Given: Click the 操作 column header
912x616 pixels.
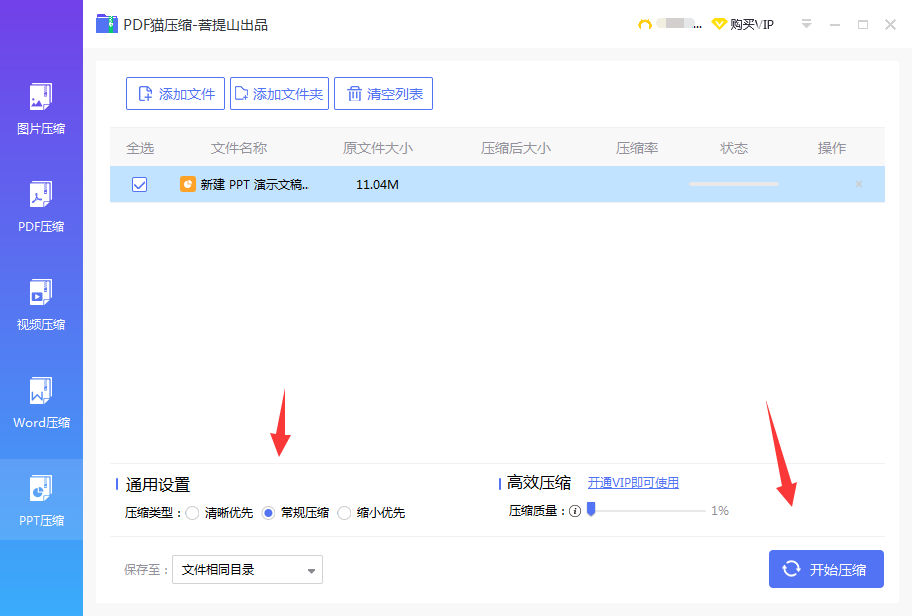Looking at the screenshot, I should click(x=832, y=148).
